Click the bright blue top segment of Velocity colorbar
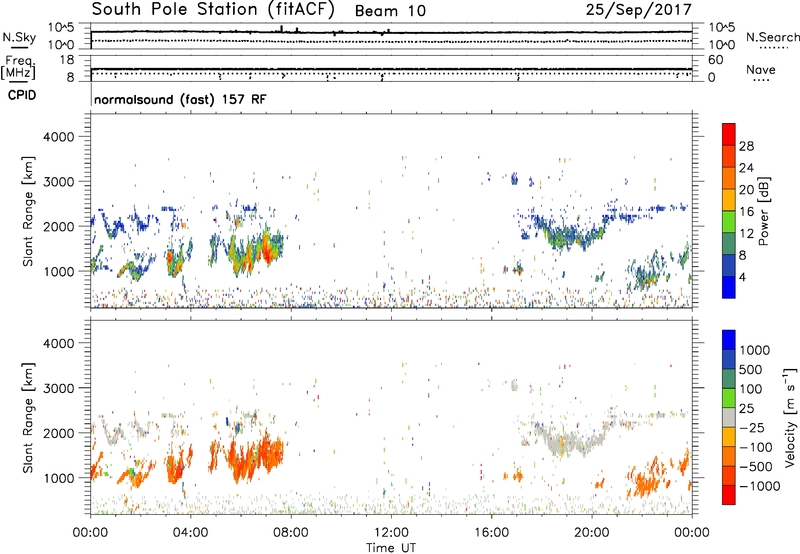This screenshot has height=554, width=800. (x=729, y=340)
